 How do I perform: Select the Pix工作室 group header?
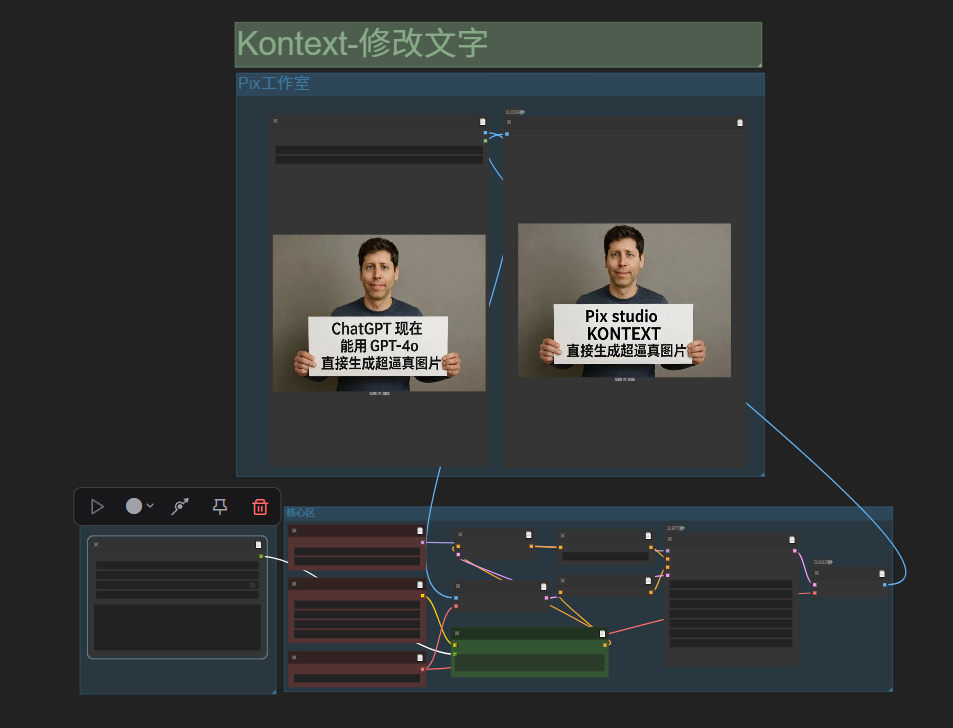500,84
